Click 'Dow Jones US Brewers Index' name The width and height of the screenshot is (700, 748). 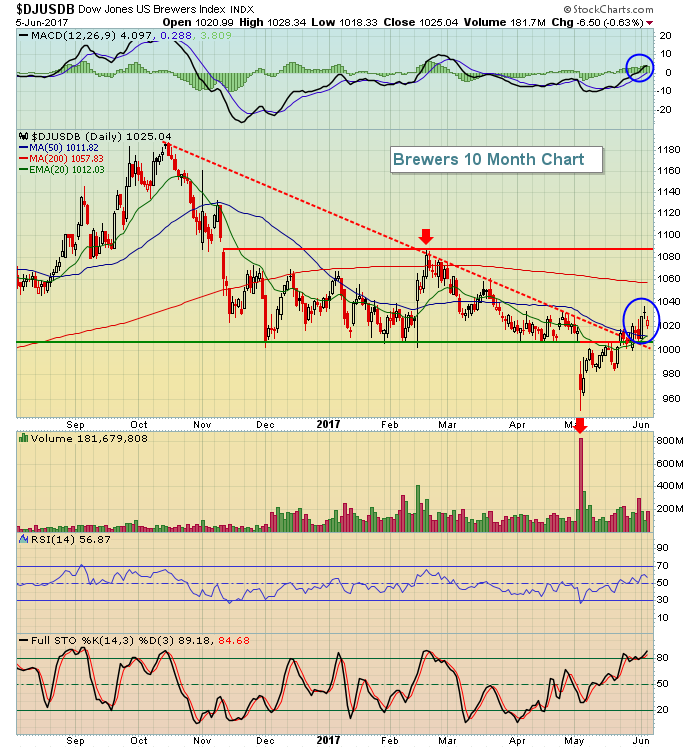(x=152, y=9)
